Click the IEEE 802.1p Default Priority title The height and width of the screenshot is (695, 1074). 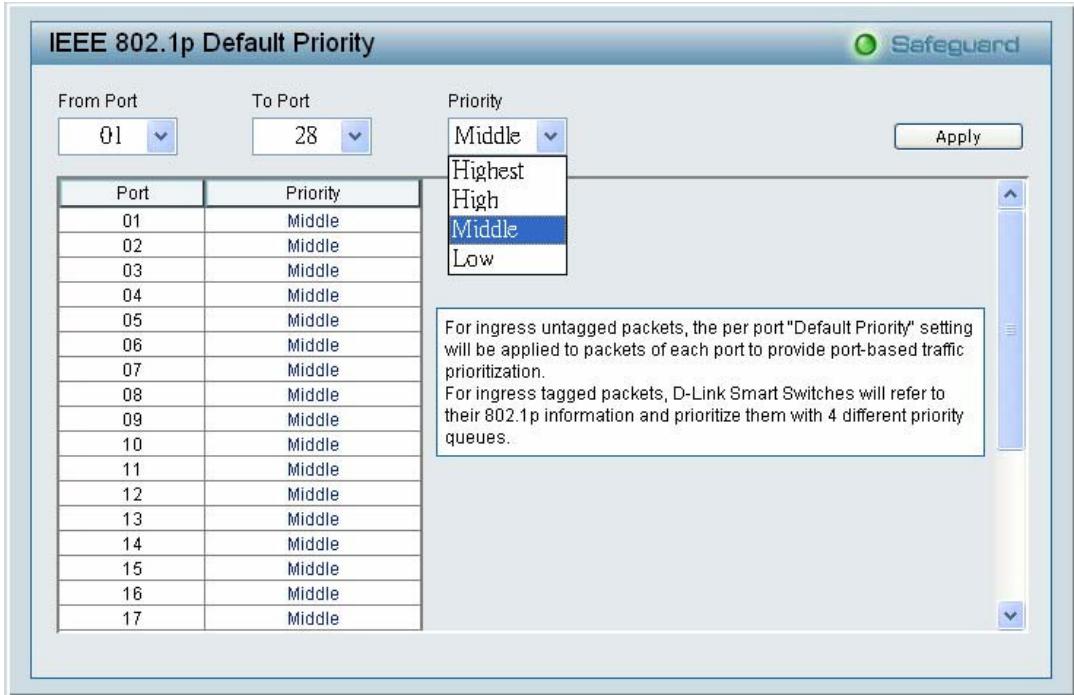tap(212, 43)
